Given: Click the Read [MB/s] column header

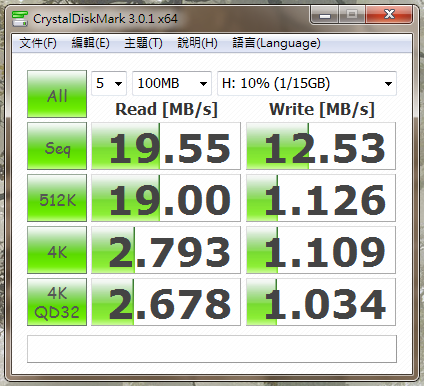Looking at the screenshot, I should tap(166, 109).
